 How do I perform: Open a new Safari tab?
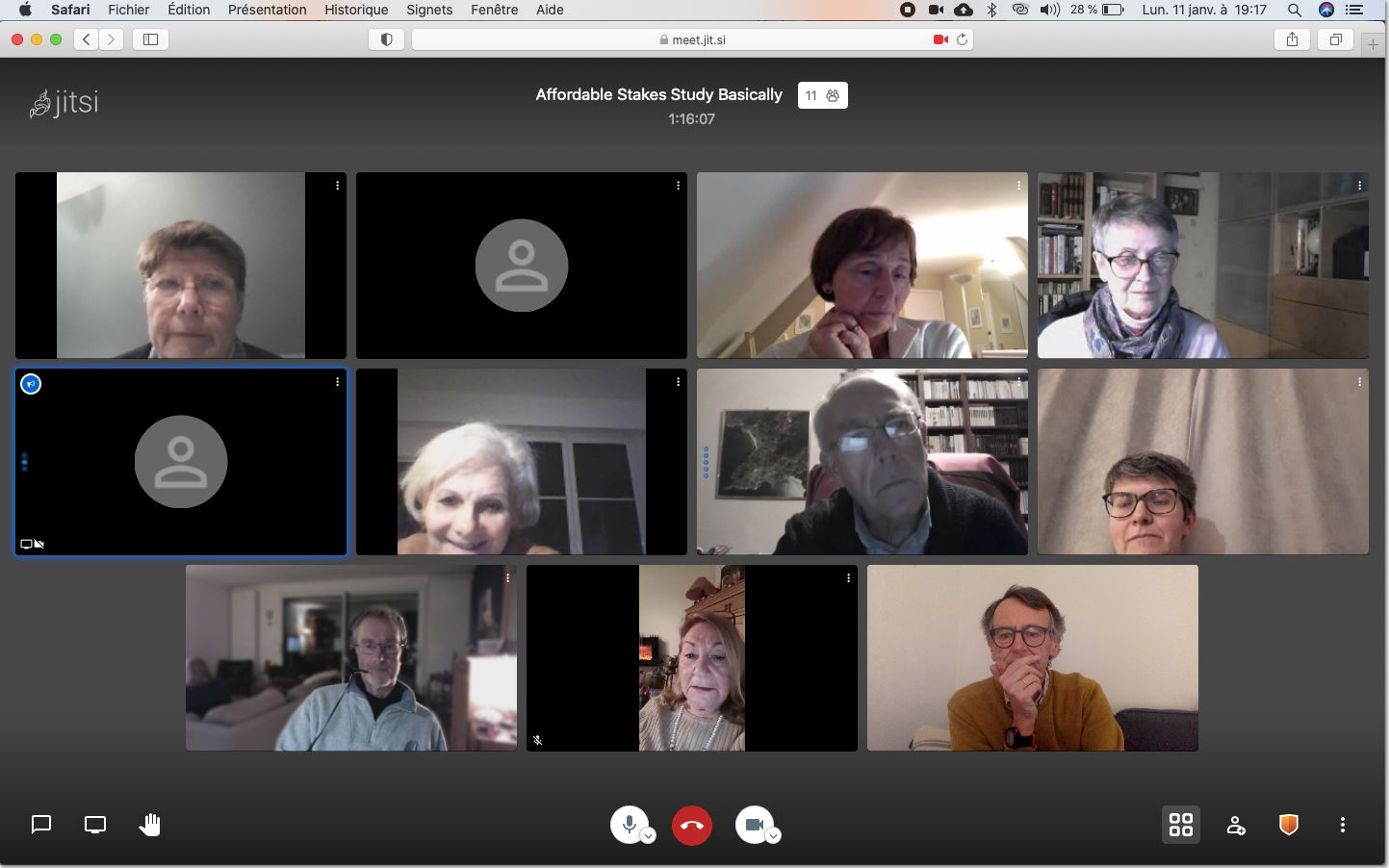pos(1374,44)
